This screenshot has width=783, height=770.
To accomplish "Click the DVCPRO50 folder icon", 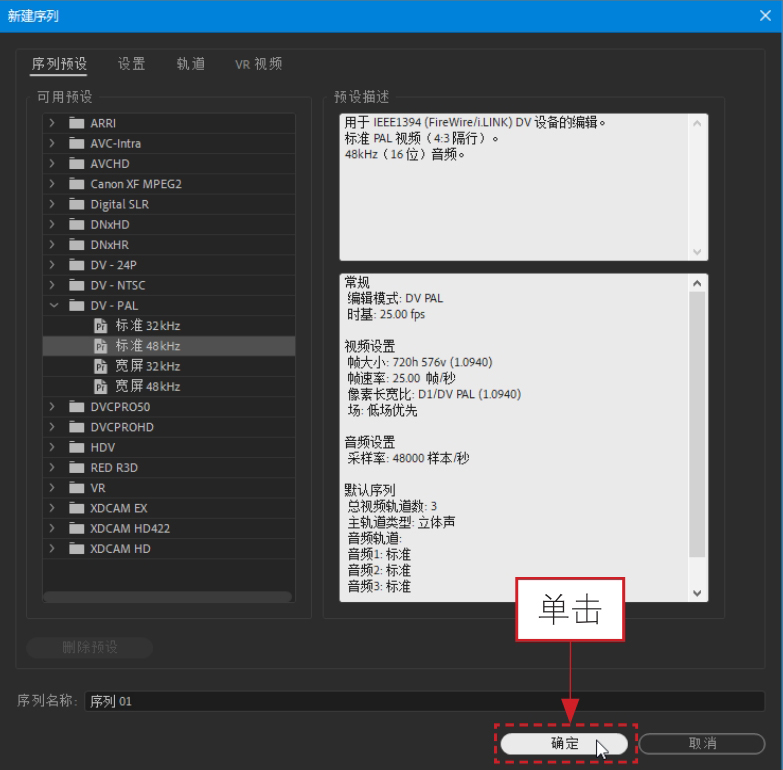I will pyautogui.click(x=76, y=406).
